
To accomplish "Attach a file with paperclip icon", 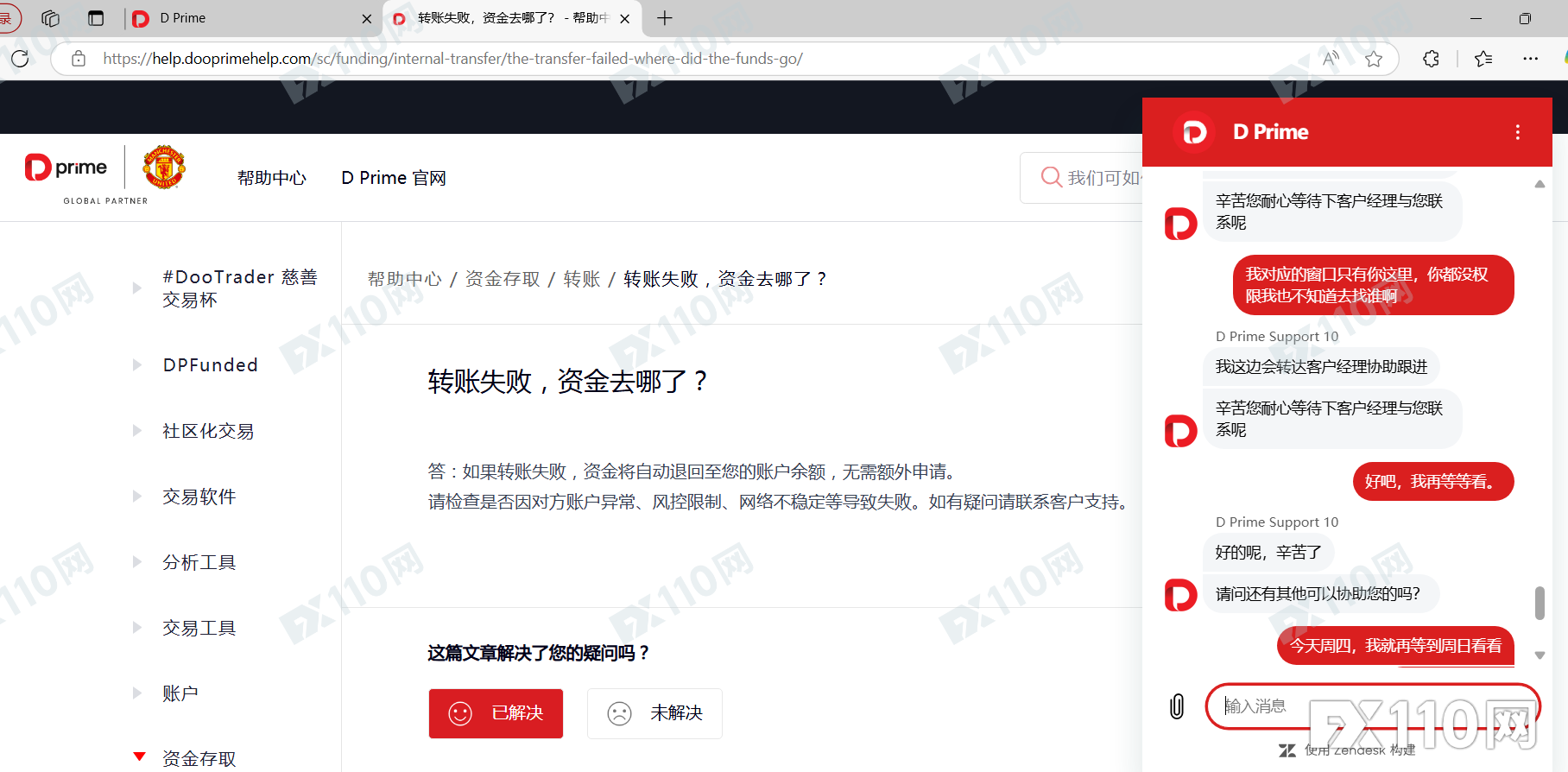I will tap(1177, 706).
